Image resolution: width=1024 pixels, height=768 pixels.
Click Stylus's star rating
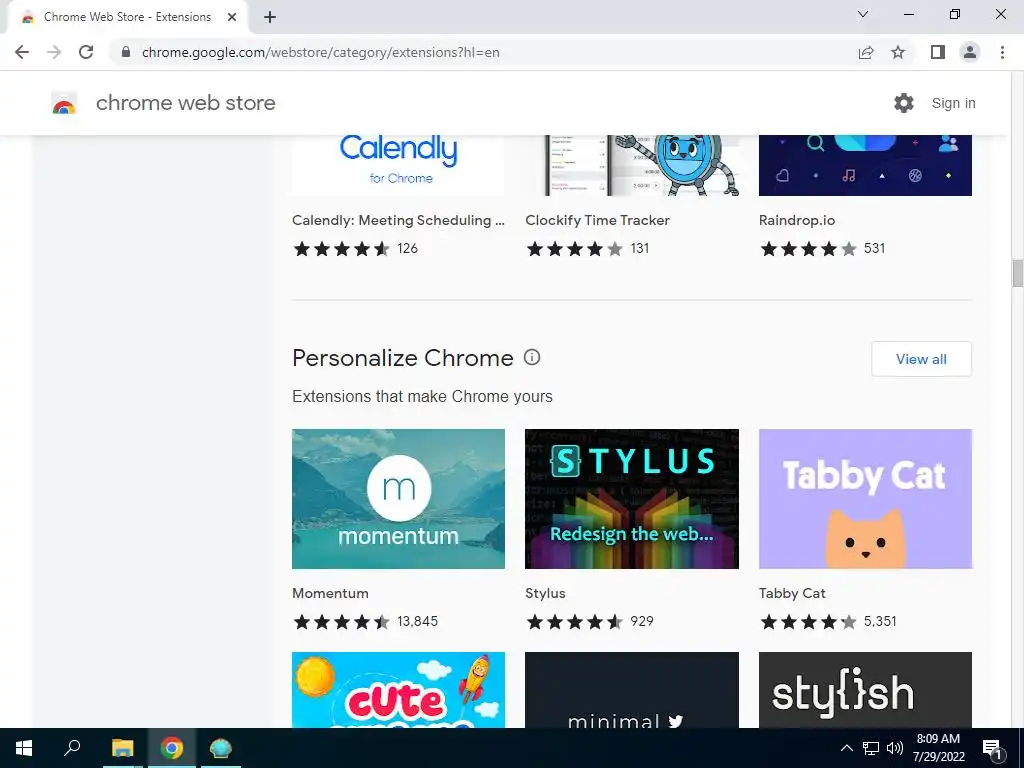pyautogui.click(x=575, y=621)
